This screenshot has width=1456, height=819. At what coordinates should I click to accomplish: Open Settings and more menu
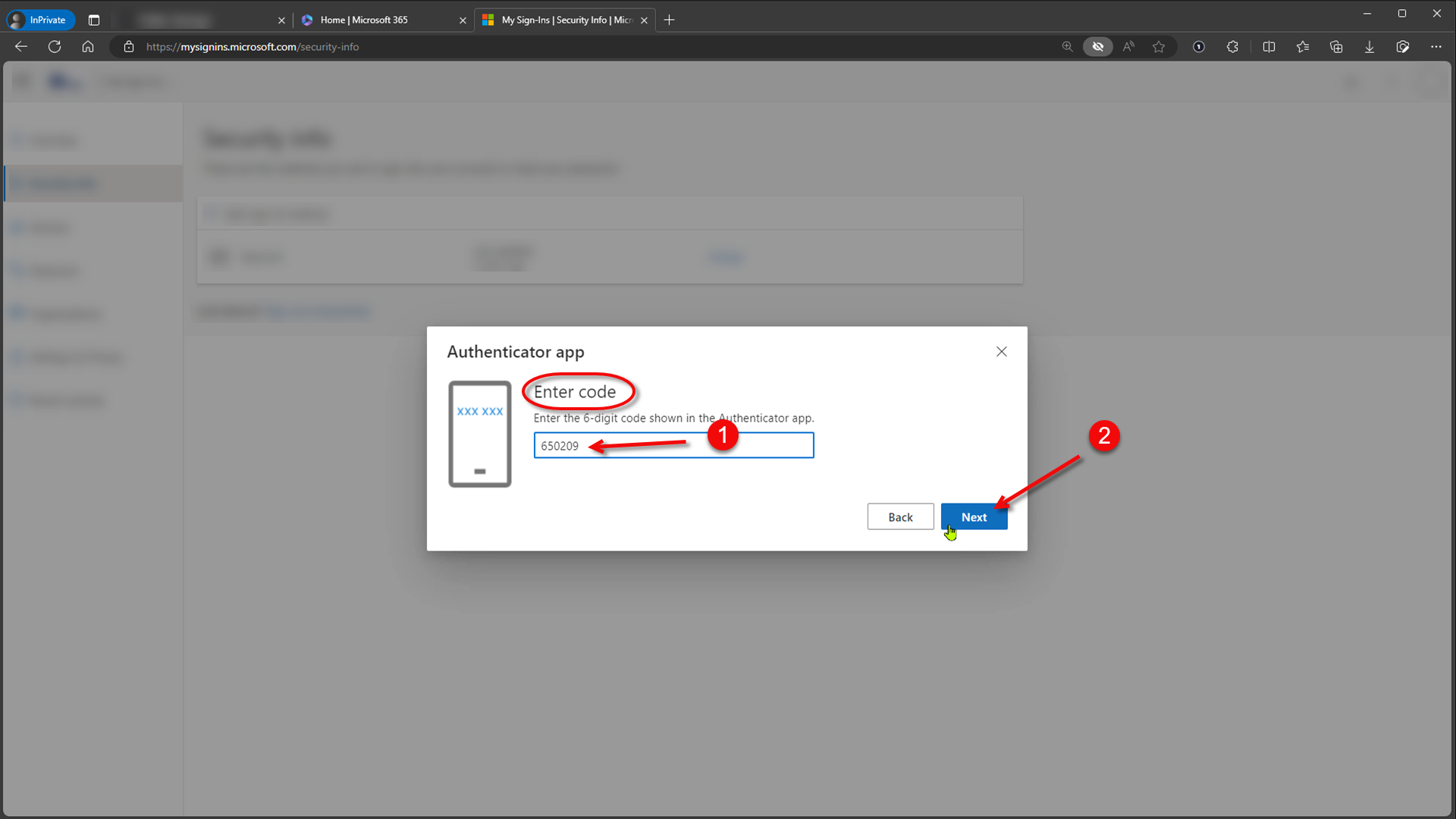[x=1436, y=47]
